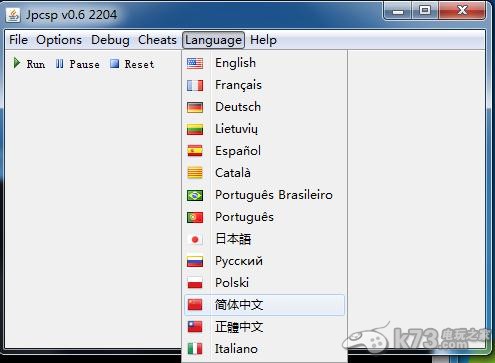The width and height of the screenshot is (495, 363).
Task: Open the File menu
Action: point(18,40)
